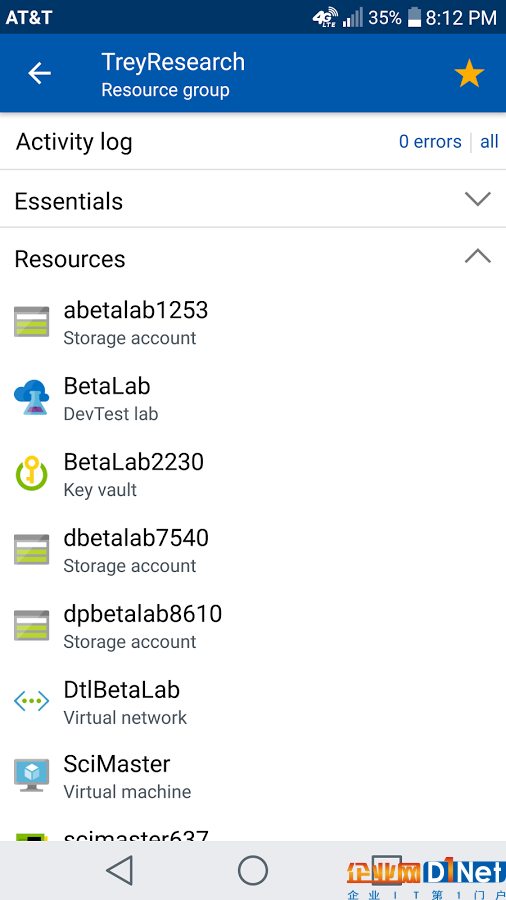Tap the dpbetalab8610 storage icon

32,625
